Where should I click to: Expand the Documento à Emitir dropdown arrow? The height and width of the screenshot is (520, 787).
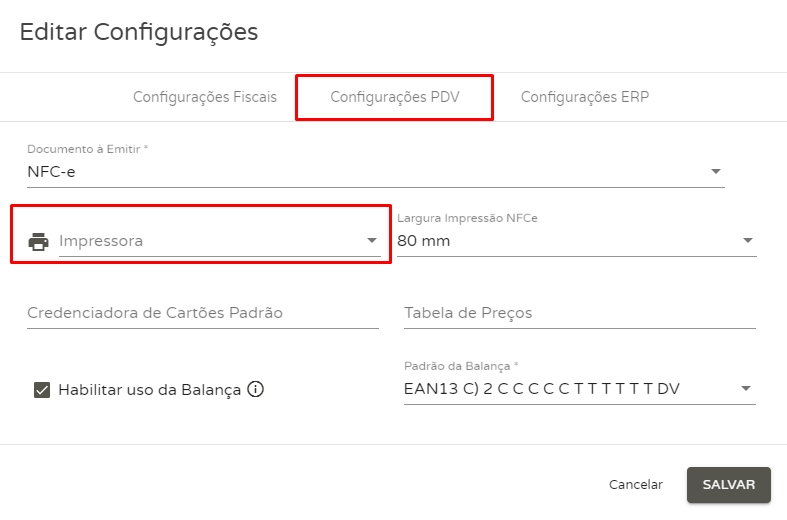point(716,172)
